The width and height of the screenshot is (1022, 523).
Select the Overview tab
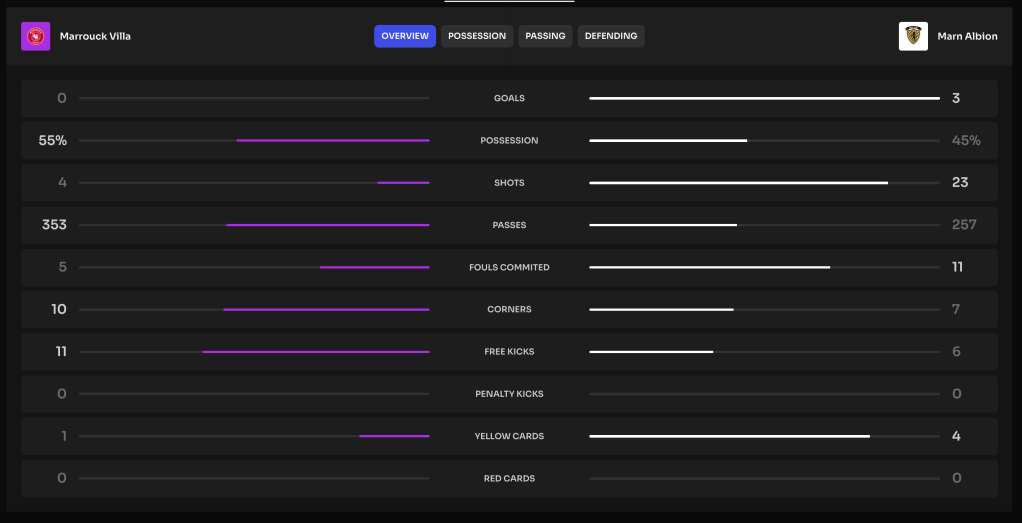tap(405, 36)
